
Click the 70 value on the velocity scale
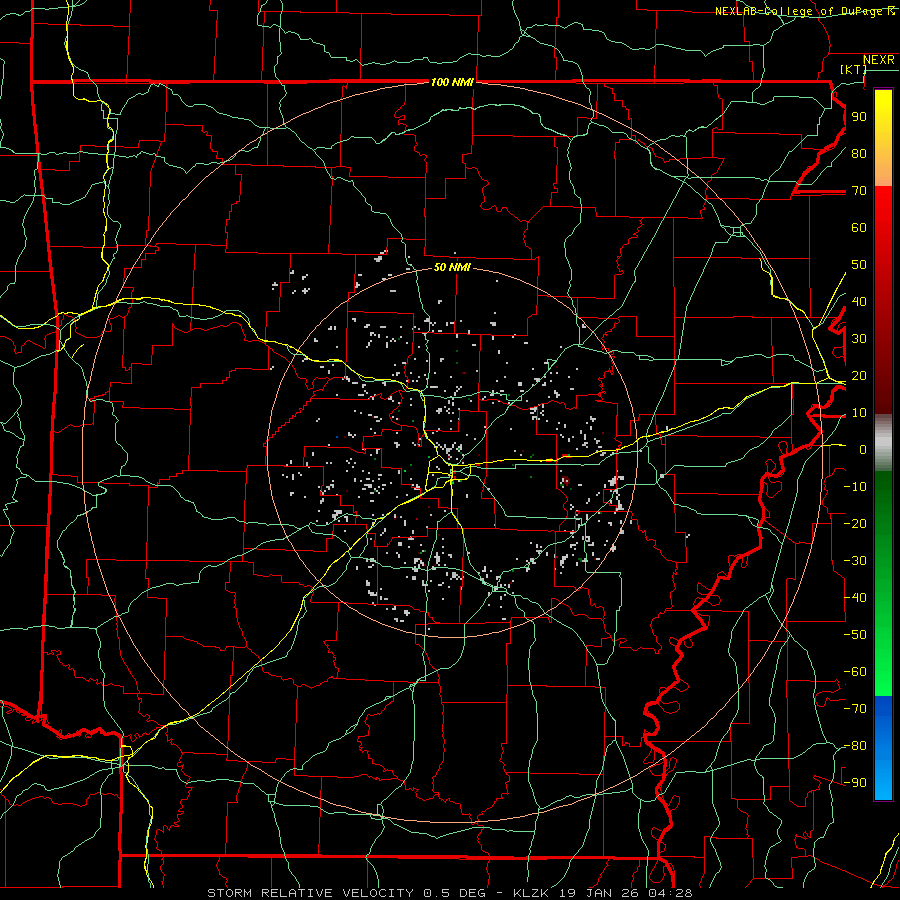[859, 191]
